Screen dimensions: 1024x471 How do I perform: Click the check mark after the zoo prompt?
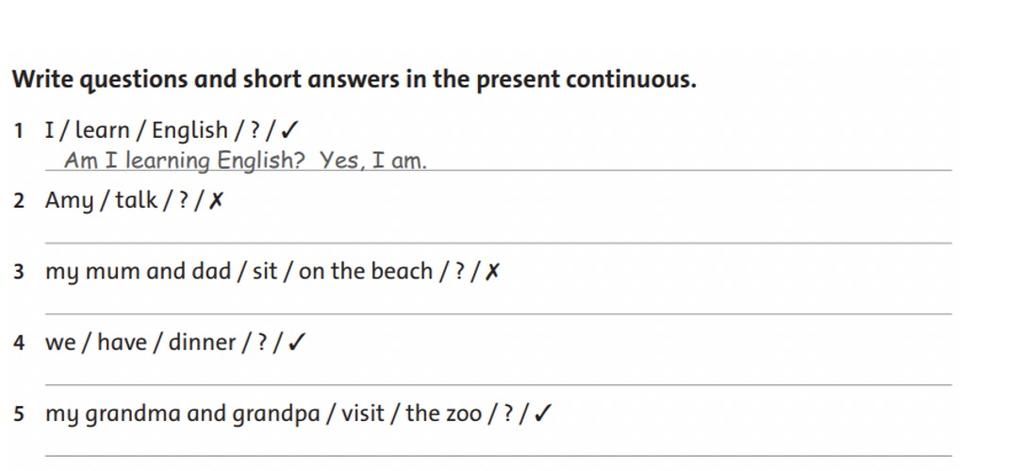[543, 414]
